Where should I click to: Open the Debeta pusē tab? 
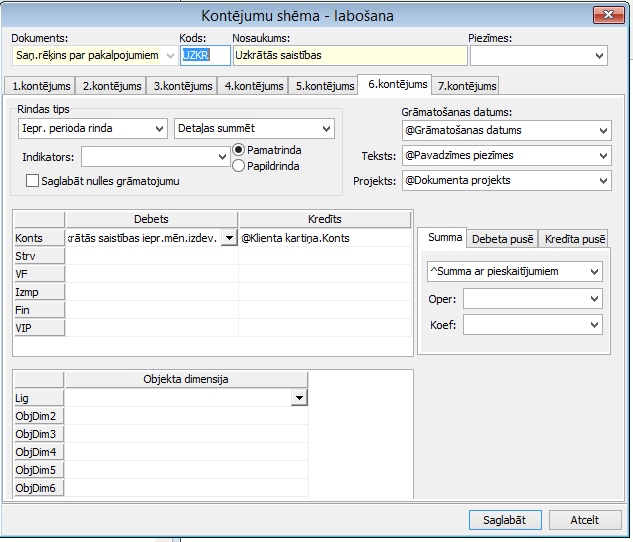[502, 238]
